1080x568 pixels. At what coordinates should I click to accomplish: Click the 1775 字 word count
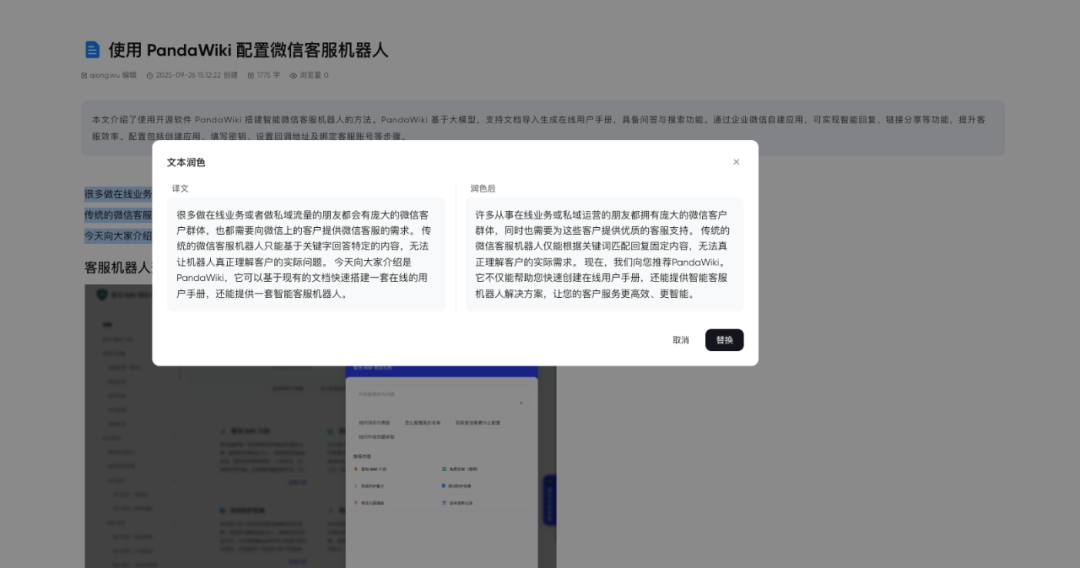pos(264,75)
